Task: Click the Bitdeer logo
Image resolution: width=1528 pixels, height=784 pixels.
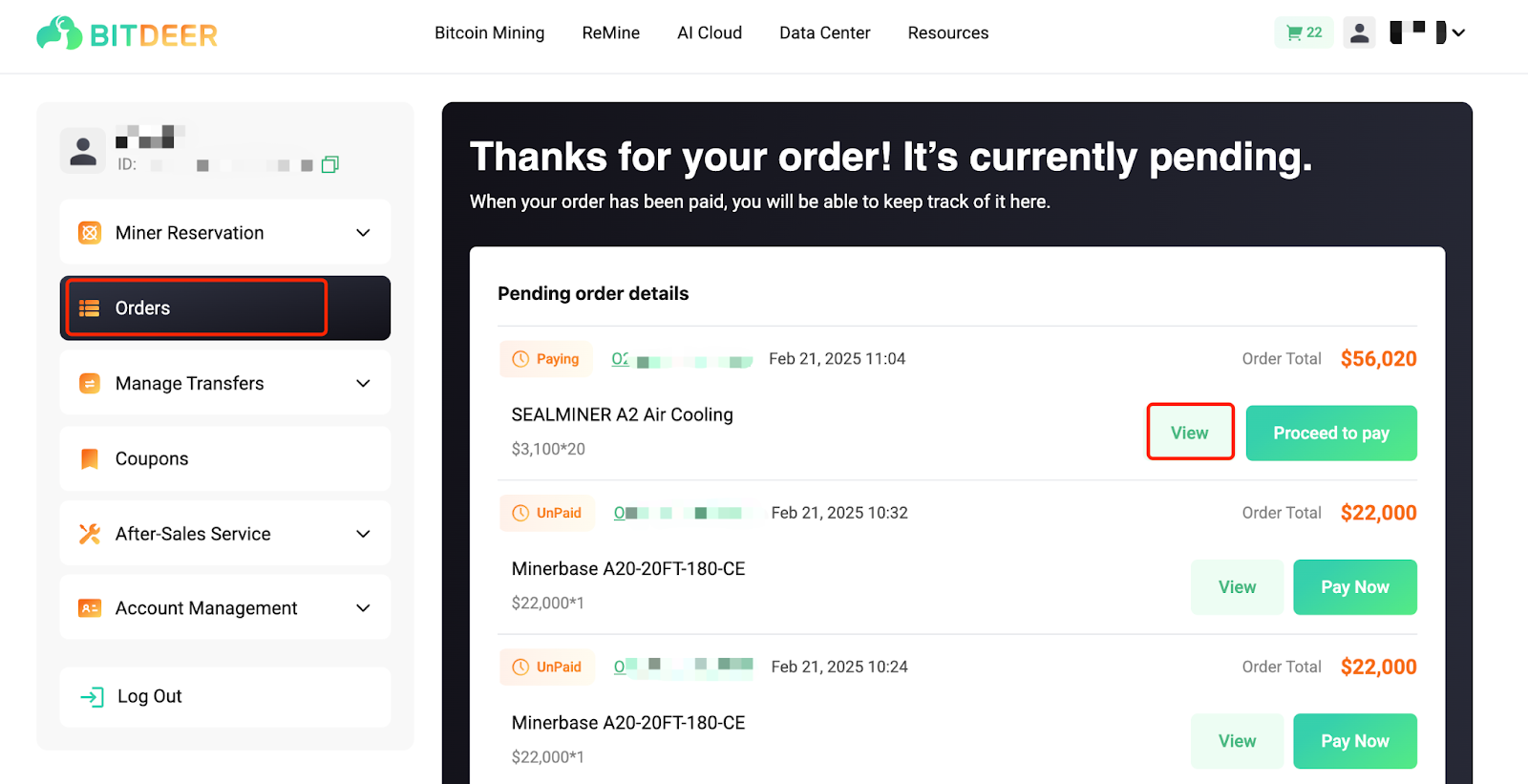Action: [x=127, y=34]
